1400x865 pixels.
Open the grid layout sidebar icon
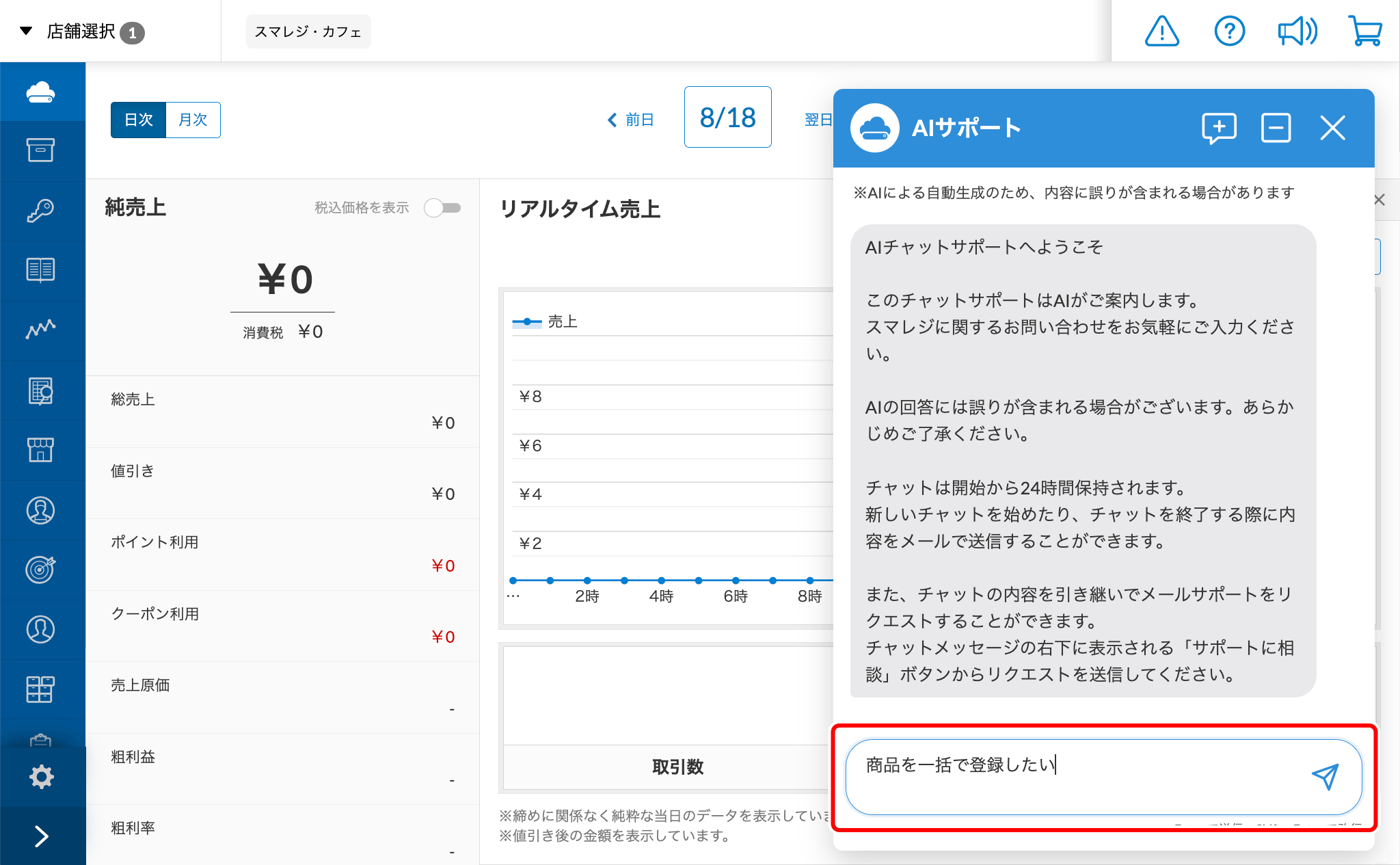pyautogui.click(x=41, y=689)
